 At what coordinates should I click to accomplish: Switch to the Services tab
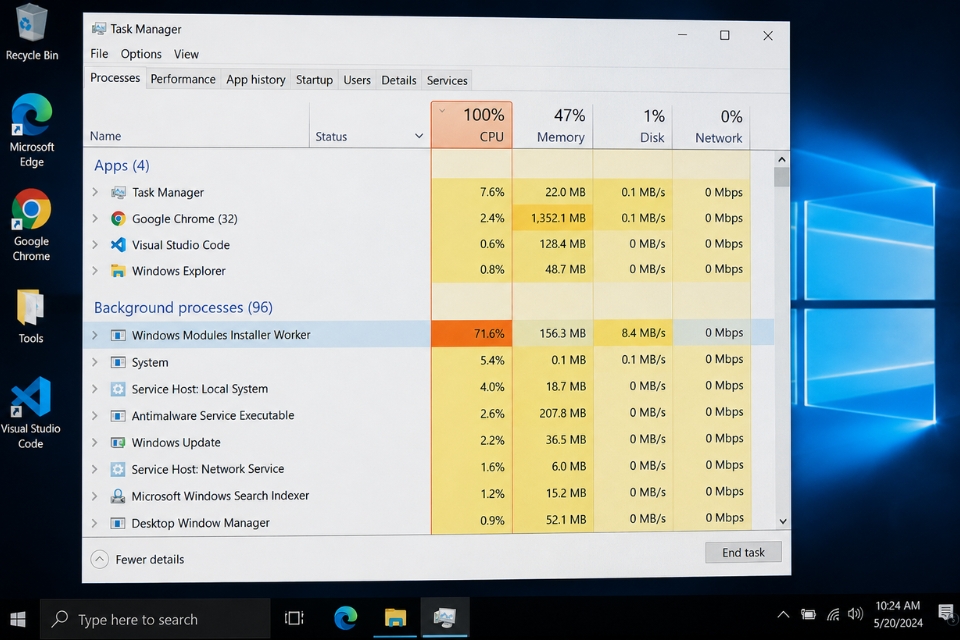click(x=447, y=80)
